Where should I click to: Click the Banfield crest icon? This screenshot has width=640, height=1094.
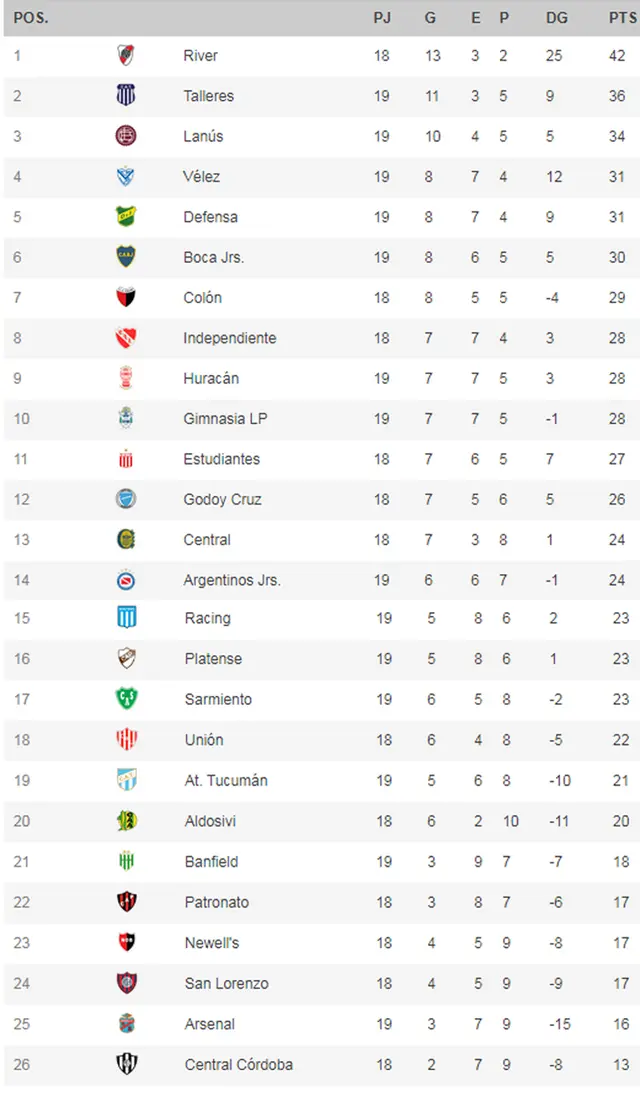pyautogui.click(x=126, y=861)
